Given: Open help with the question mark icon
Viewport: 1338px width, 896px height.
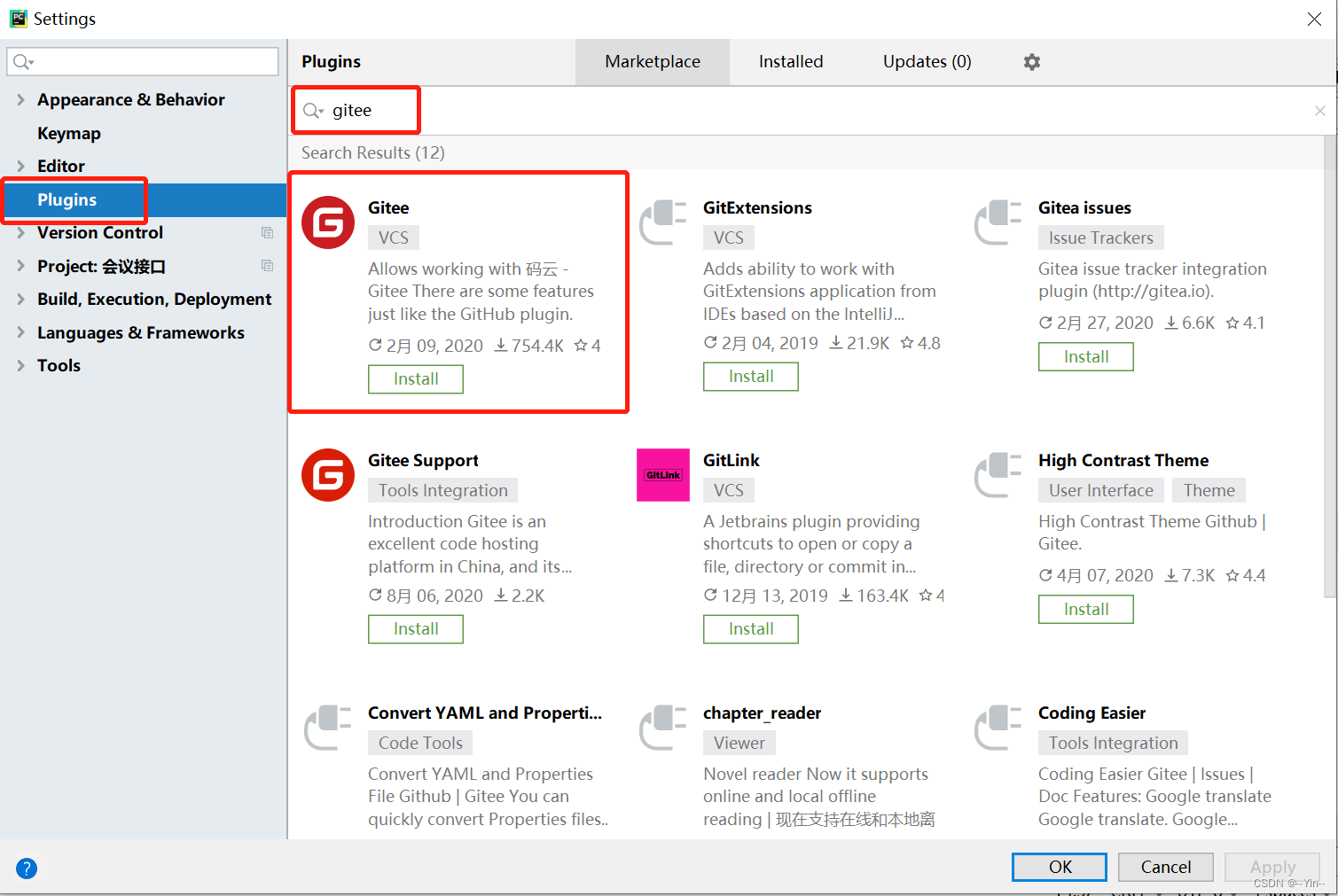Looking at the screenshot, I should pyautogui.click(x=27, y=869).
